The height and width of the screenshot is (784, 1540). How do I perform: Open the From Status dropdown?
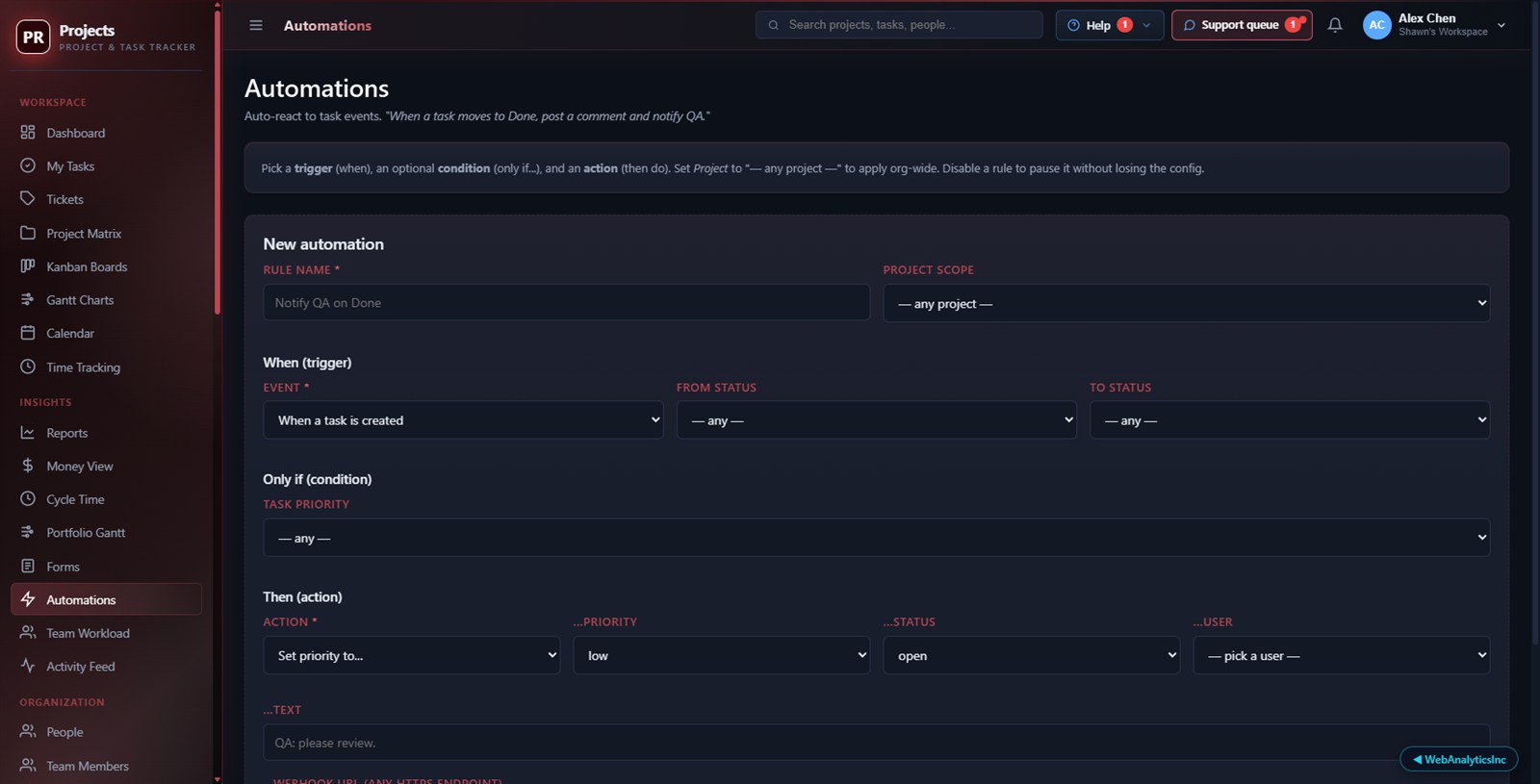click(x=876, y=420)
